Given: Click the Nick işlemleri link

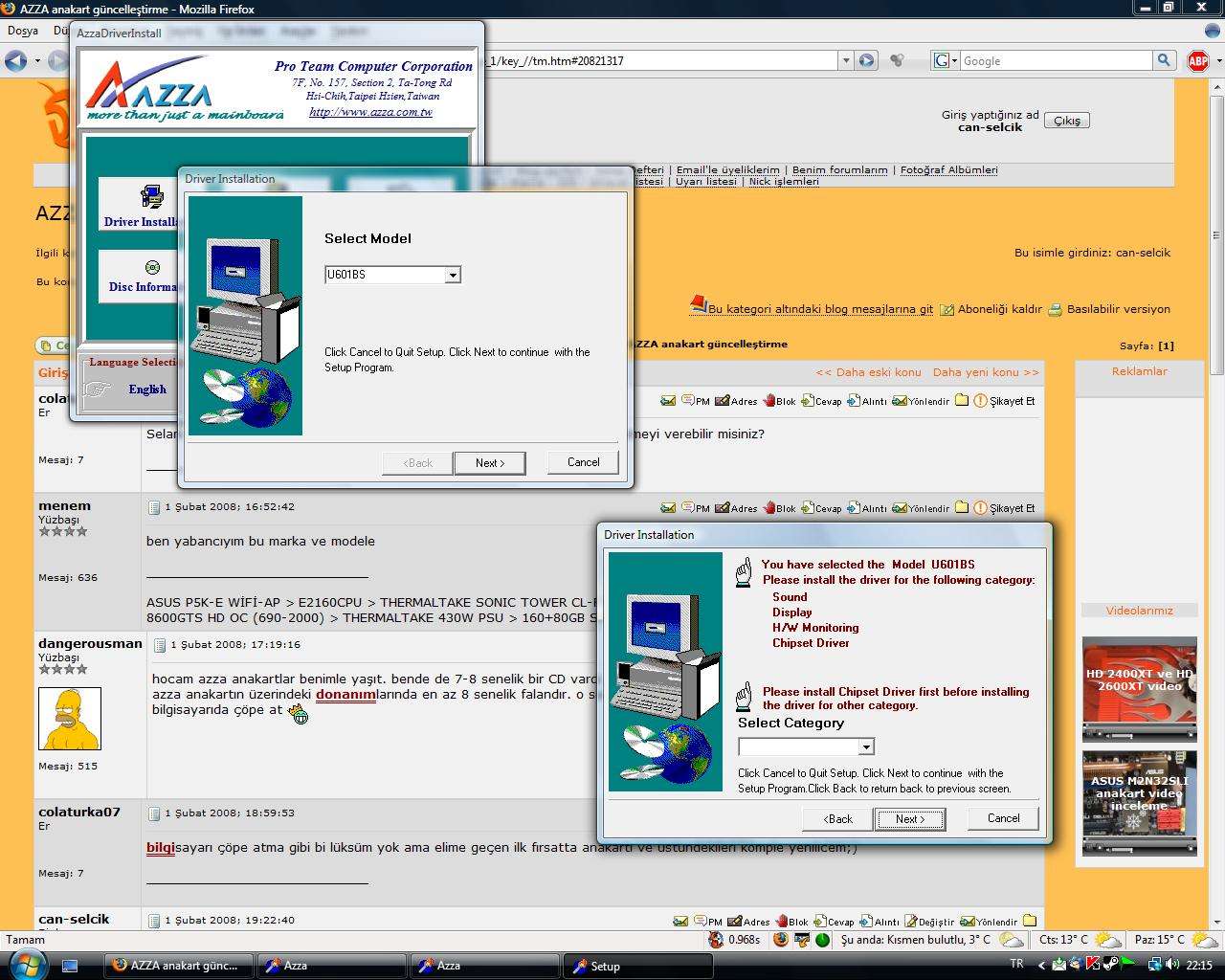Looking at the screenshot, I should click(784, 181).
